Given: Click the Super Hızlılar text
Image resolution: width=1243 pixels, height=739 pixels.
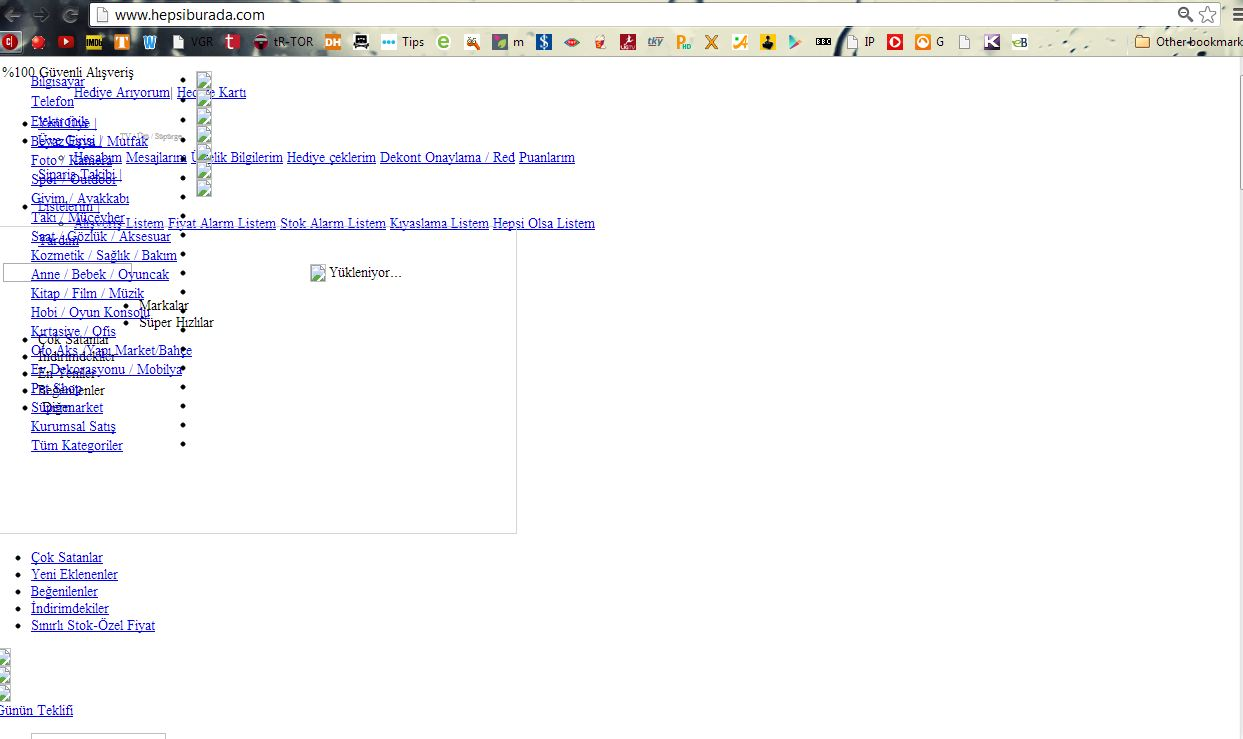Looking at the screenshot, I should click(x=176, y=322).
